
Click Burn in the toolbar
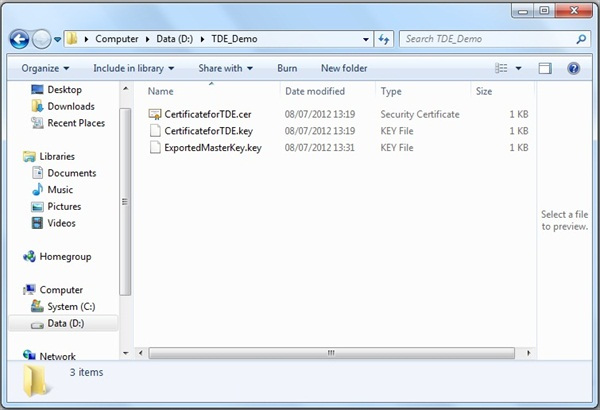click(287, 69)
